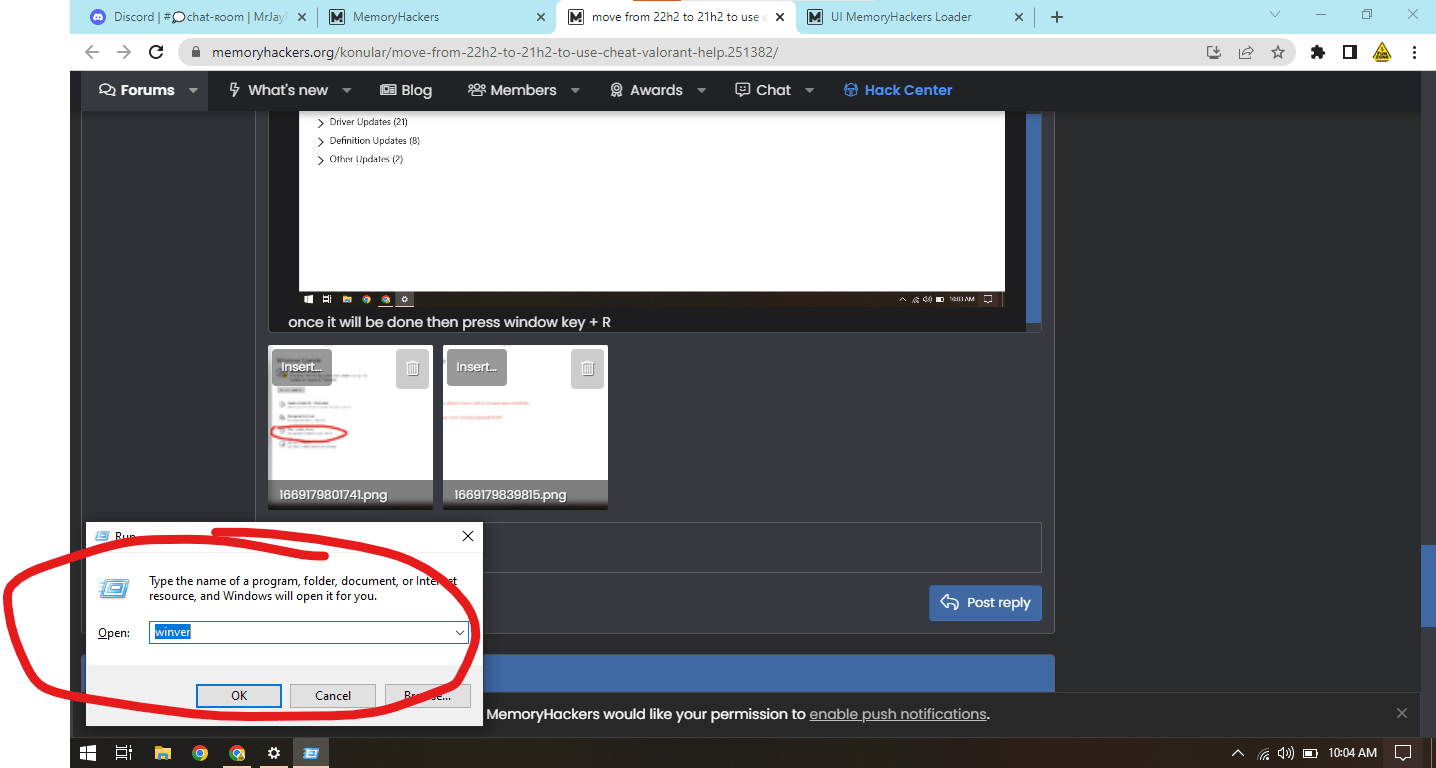Click Insert on the 1669179801741.png attachment
The width and height of the screenshot is (1436, 768).
click(x=301, y=367)
